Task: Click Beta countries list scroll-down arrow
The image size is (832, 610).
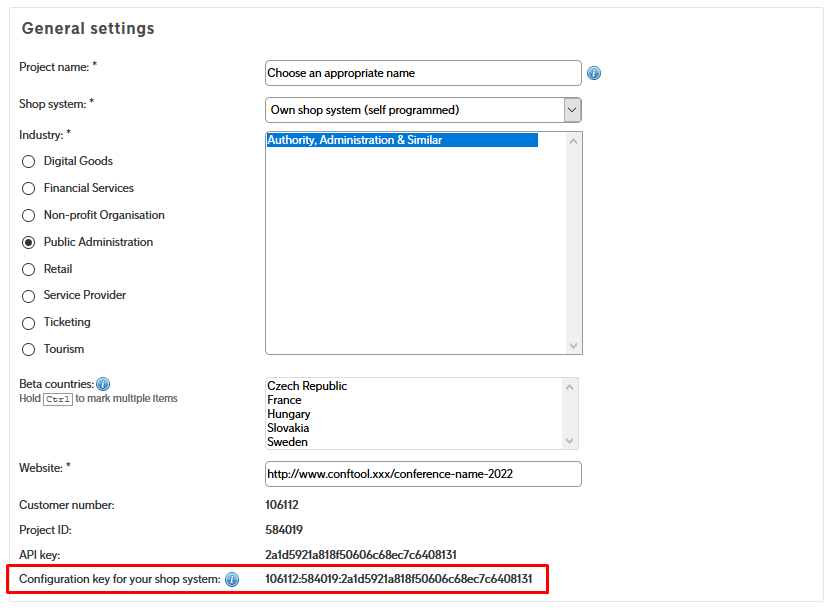Action: pyautogui.click(x=569, y=441)
